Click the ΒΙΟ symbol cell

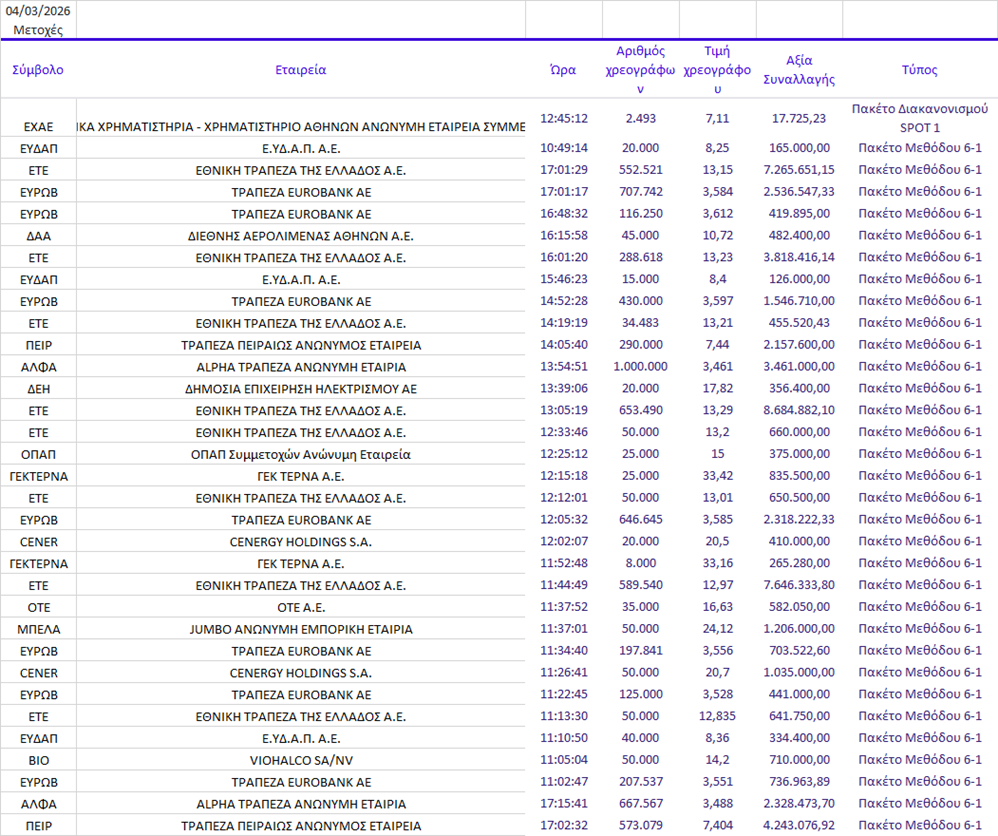[38, 760]
